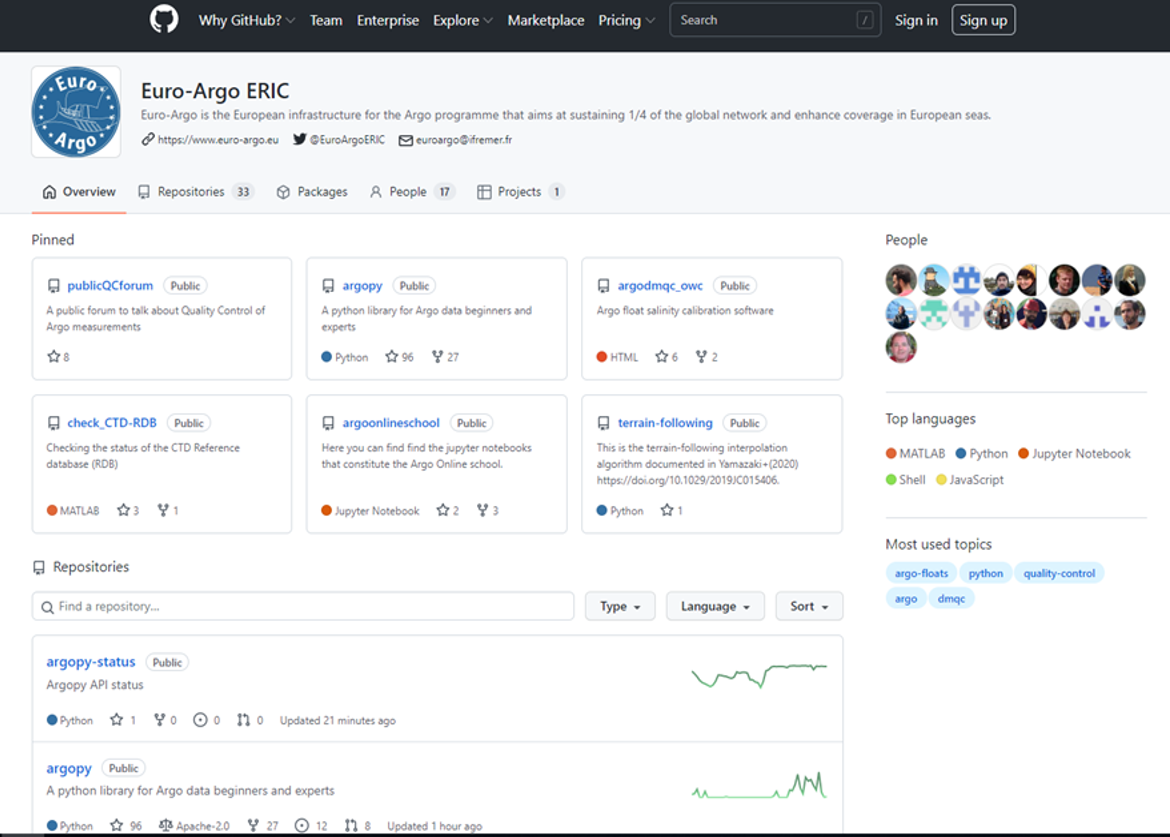Open the Language filter dropdown
Viewport: 1170px width, 837px height.
coord(715,606)
